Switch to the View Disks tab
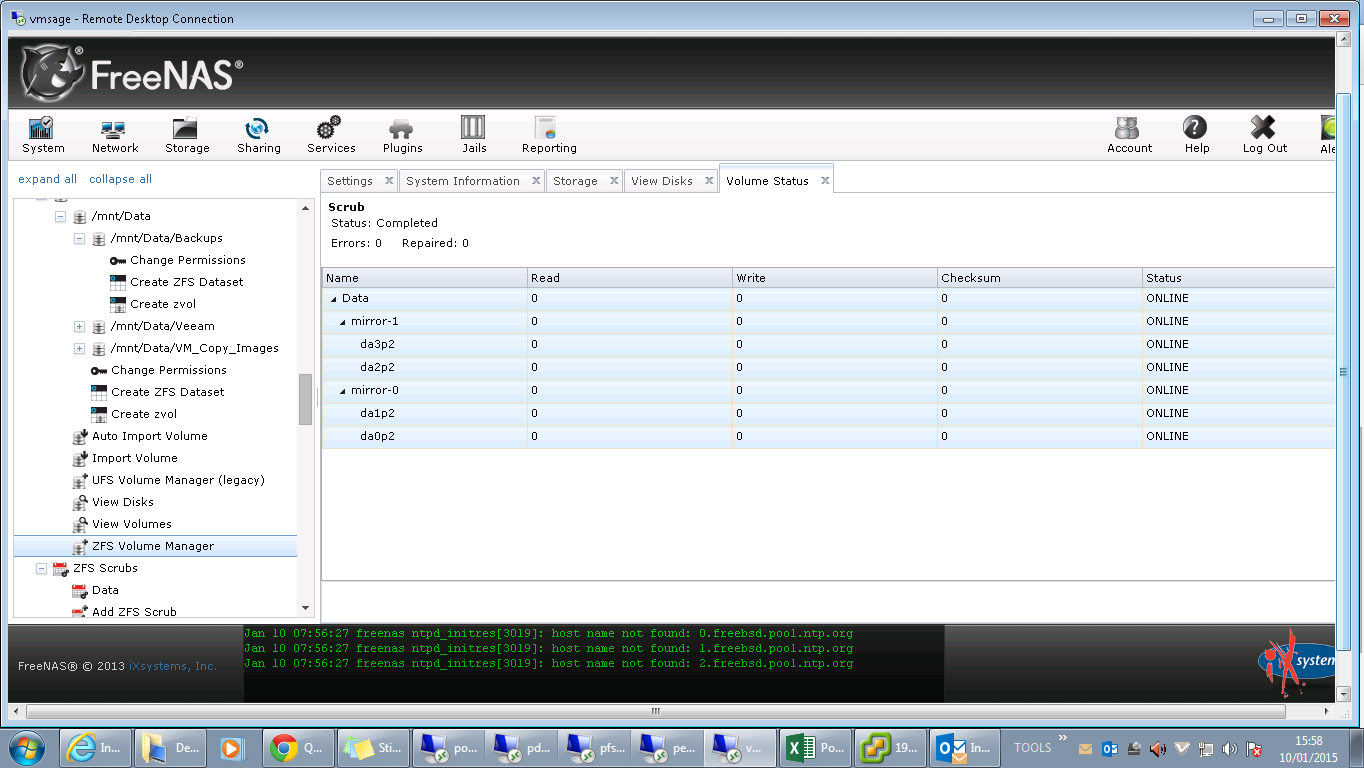This screenshot has width=1364, height=768. 661,181
